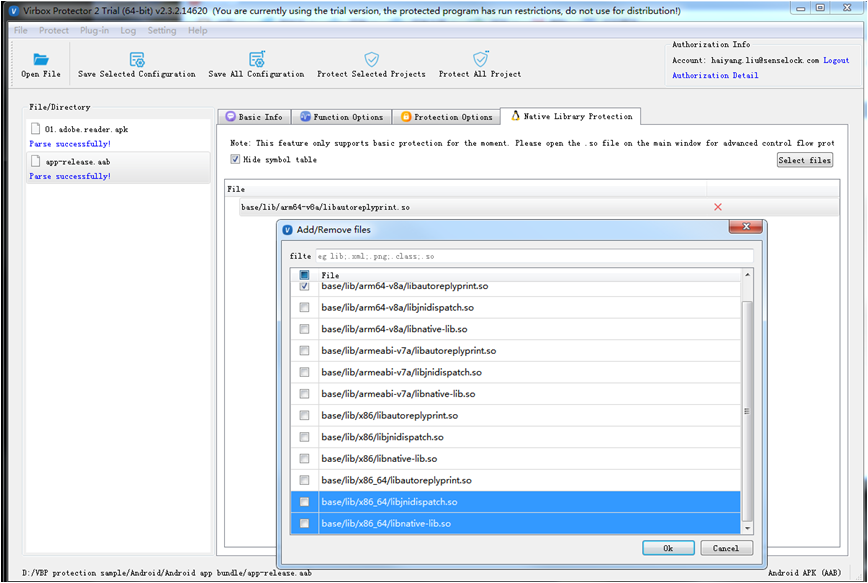Toggle the select-all File header checkbox
868x583 pixels.
tap(304, 275)
